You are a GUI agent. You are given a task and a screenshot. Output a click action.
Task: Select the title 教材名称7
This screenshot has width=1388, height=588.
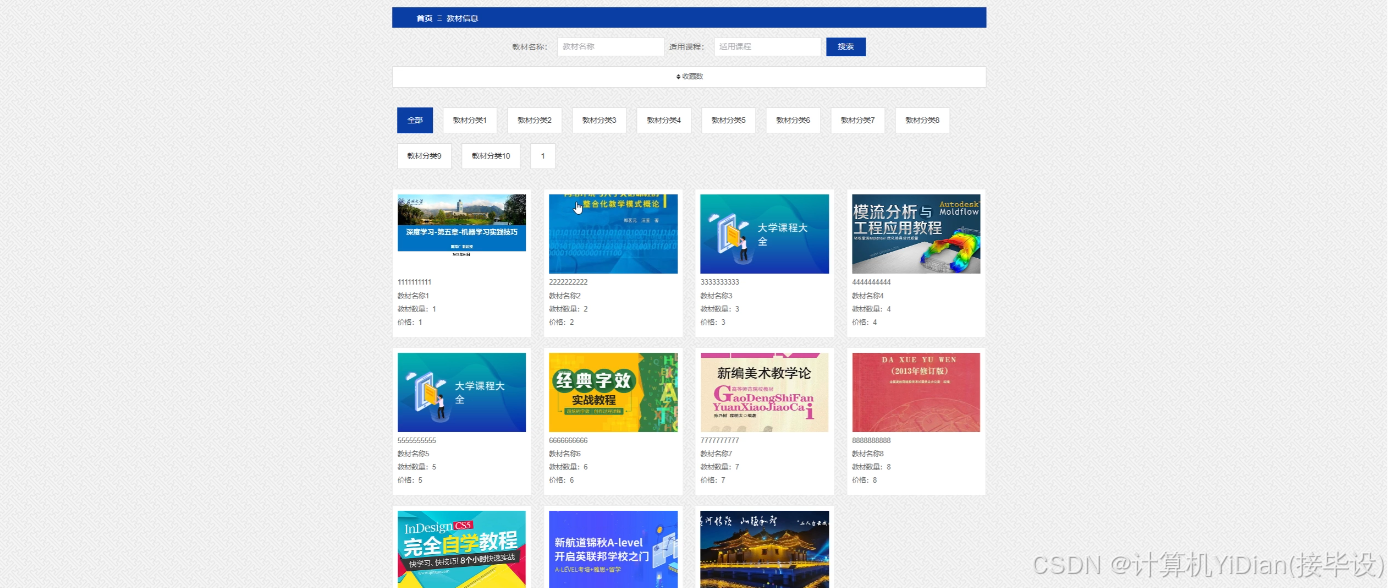[x=717, y=453]
